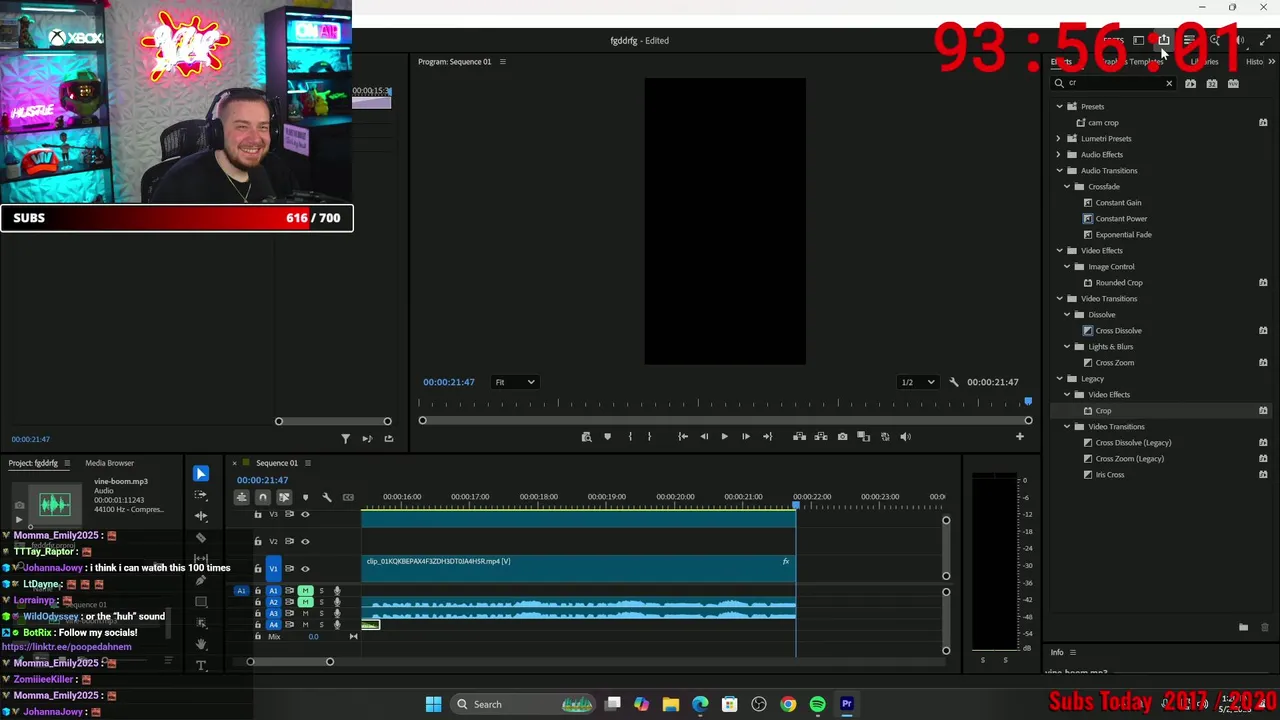
Task: Open the Fit zoom level dropdown
Action: coord(515,382)
